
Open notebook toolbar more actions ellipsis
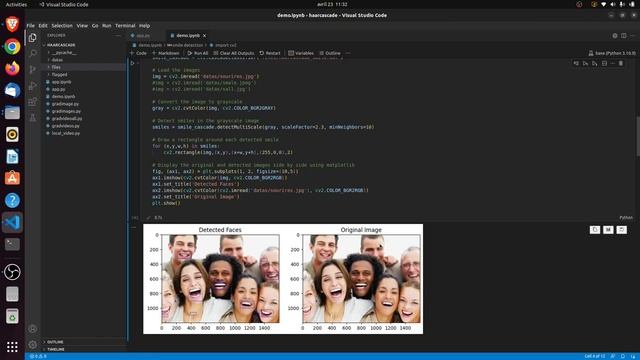coord(348,53)
